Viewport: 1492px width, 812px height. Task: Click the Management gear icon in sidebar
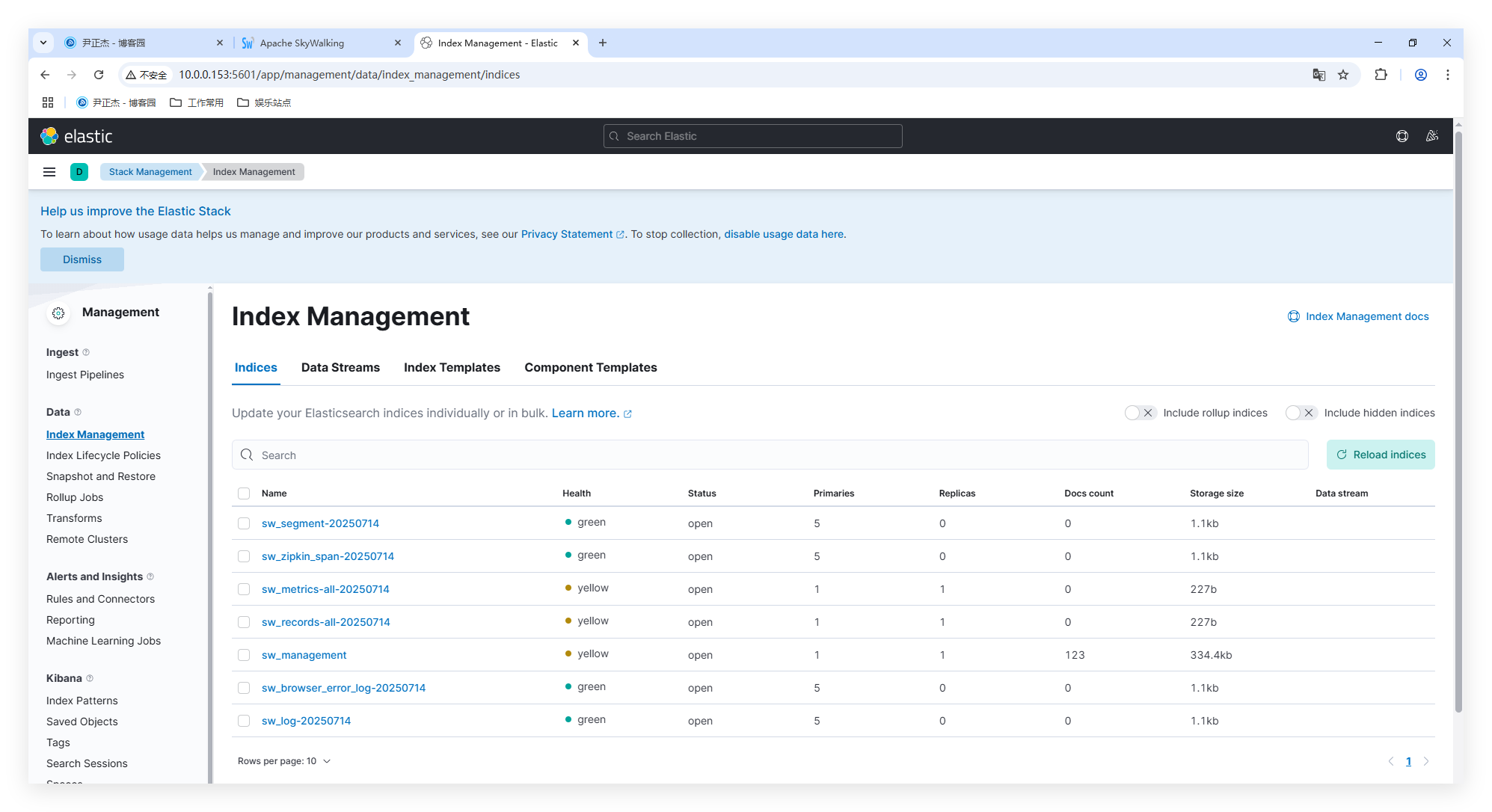click(58, 313)
